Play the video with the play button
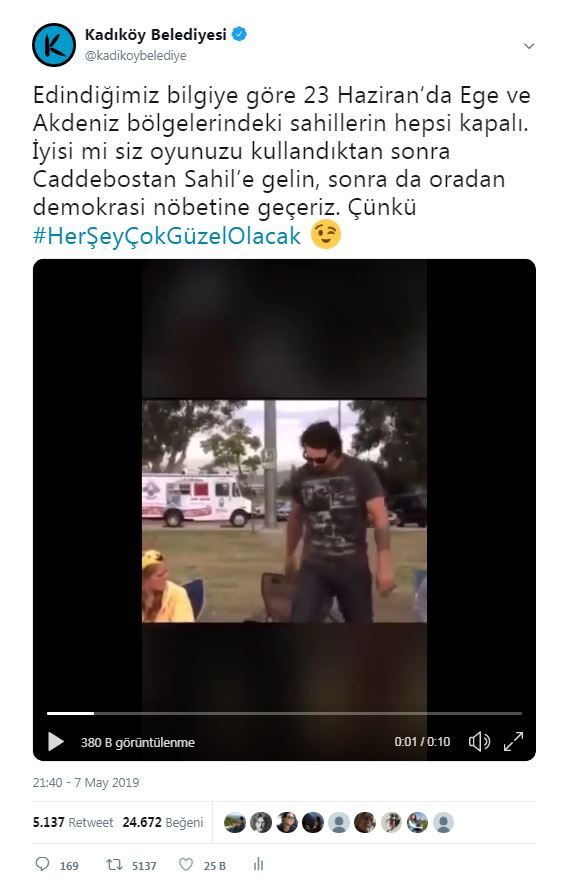566x891 pixels. (55, 742)
